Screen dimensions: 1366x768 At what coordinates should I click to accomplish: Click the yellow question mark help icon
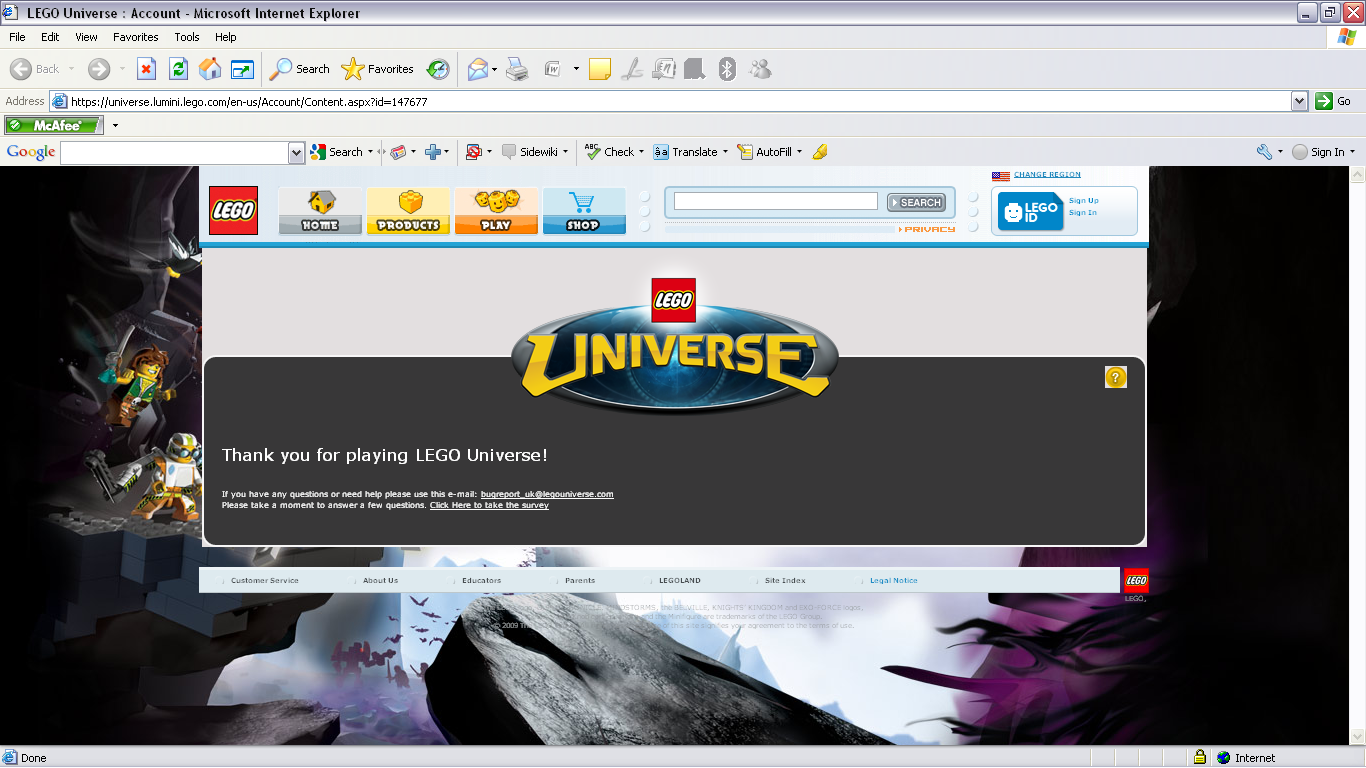[1116, 377]
